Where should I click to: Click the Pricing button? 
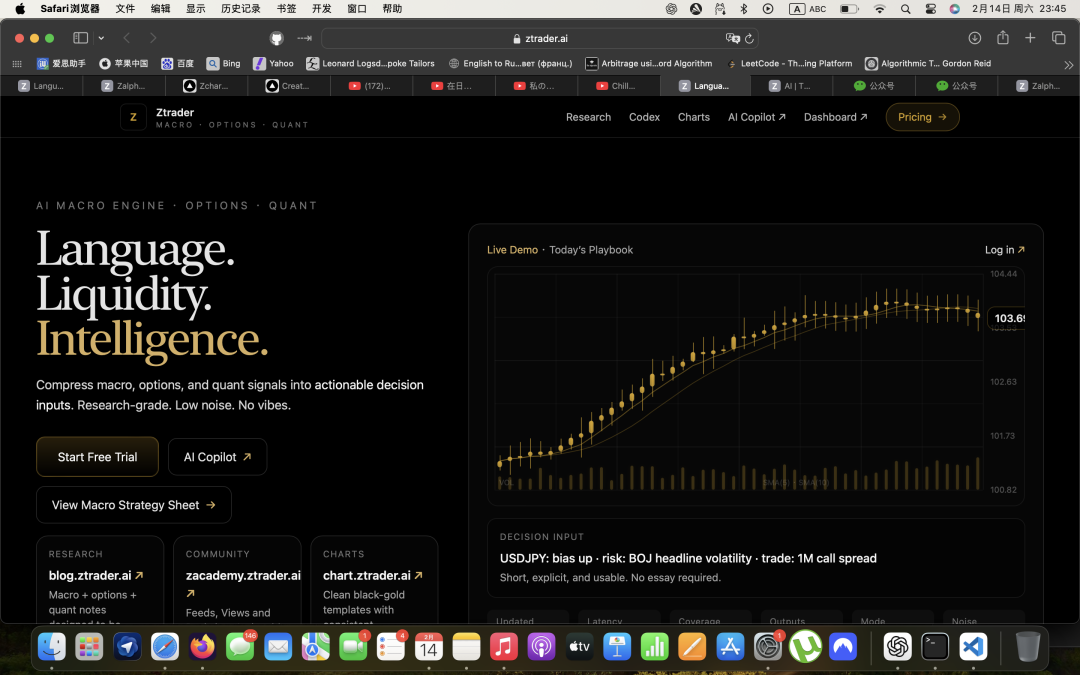click(x=922, y=117)
